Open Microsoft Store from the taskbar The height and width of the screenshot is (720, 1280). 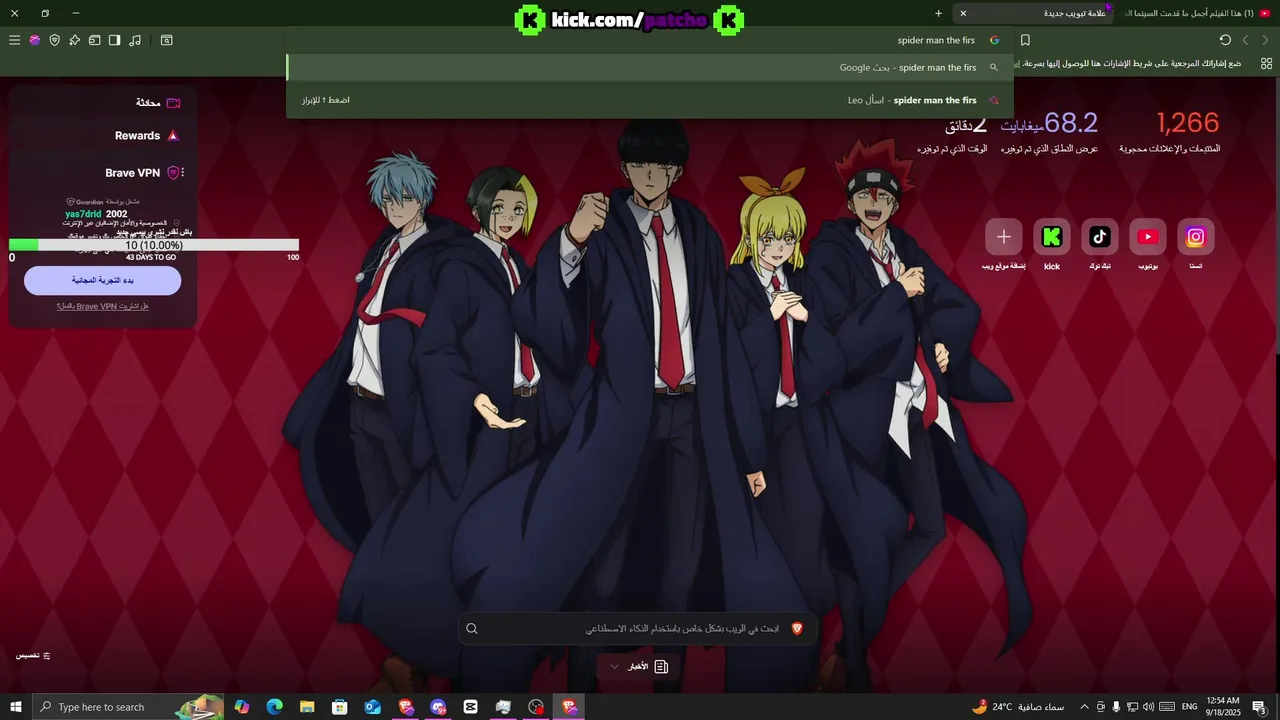(x=340, y=707)
